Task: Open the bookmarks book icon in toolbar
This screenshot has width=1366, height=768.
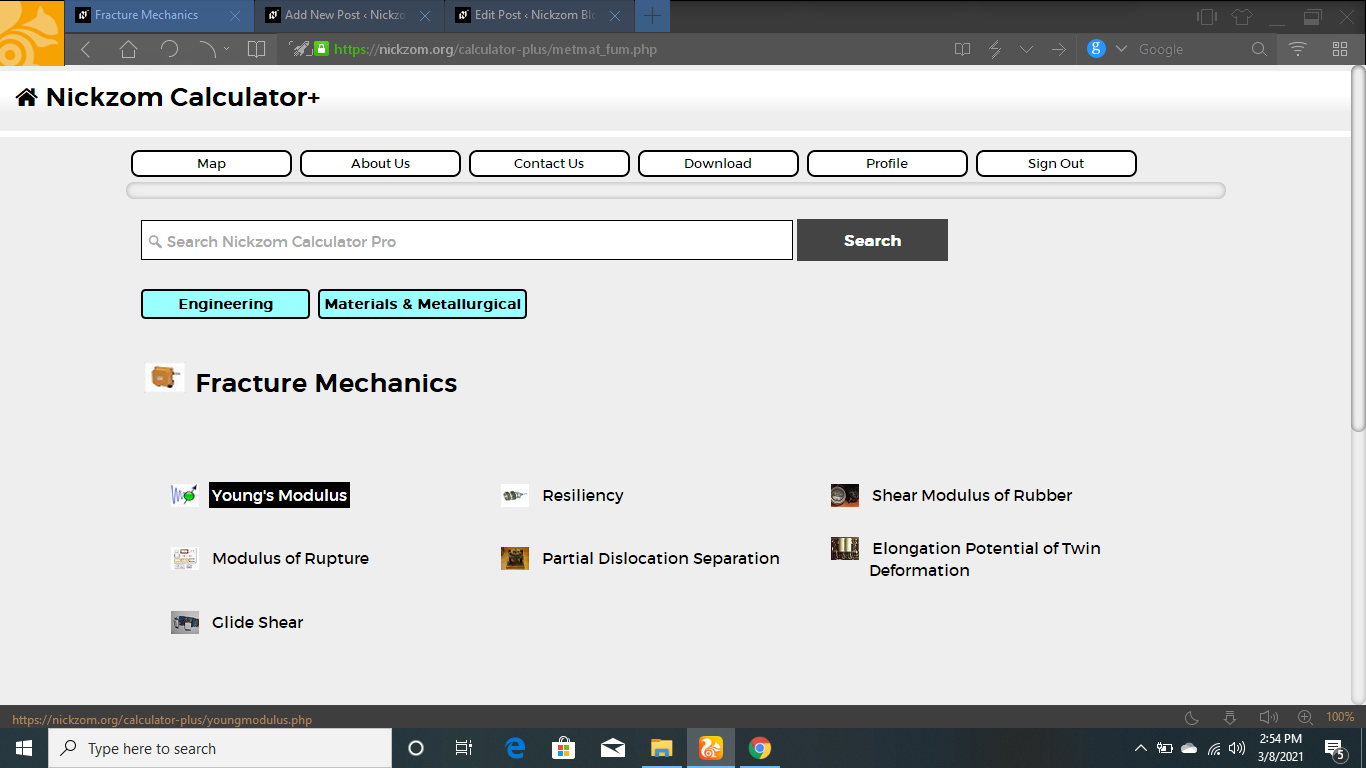Action: tap(256, 49)
